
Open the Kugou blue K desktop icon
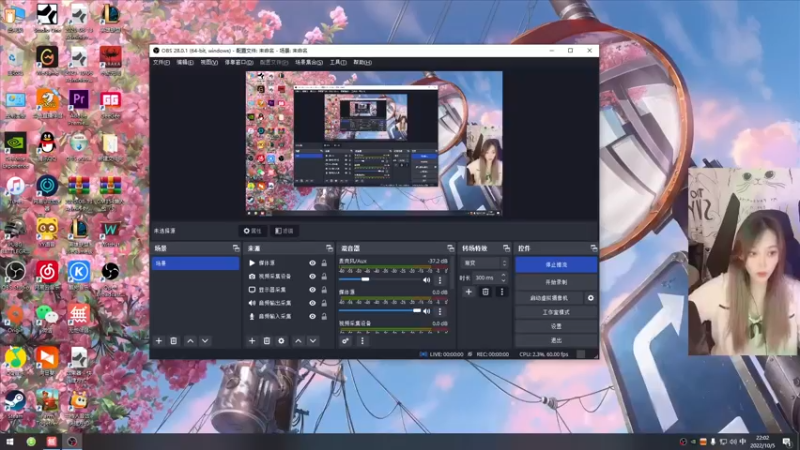(x=79, y=271)
